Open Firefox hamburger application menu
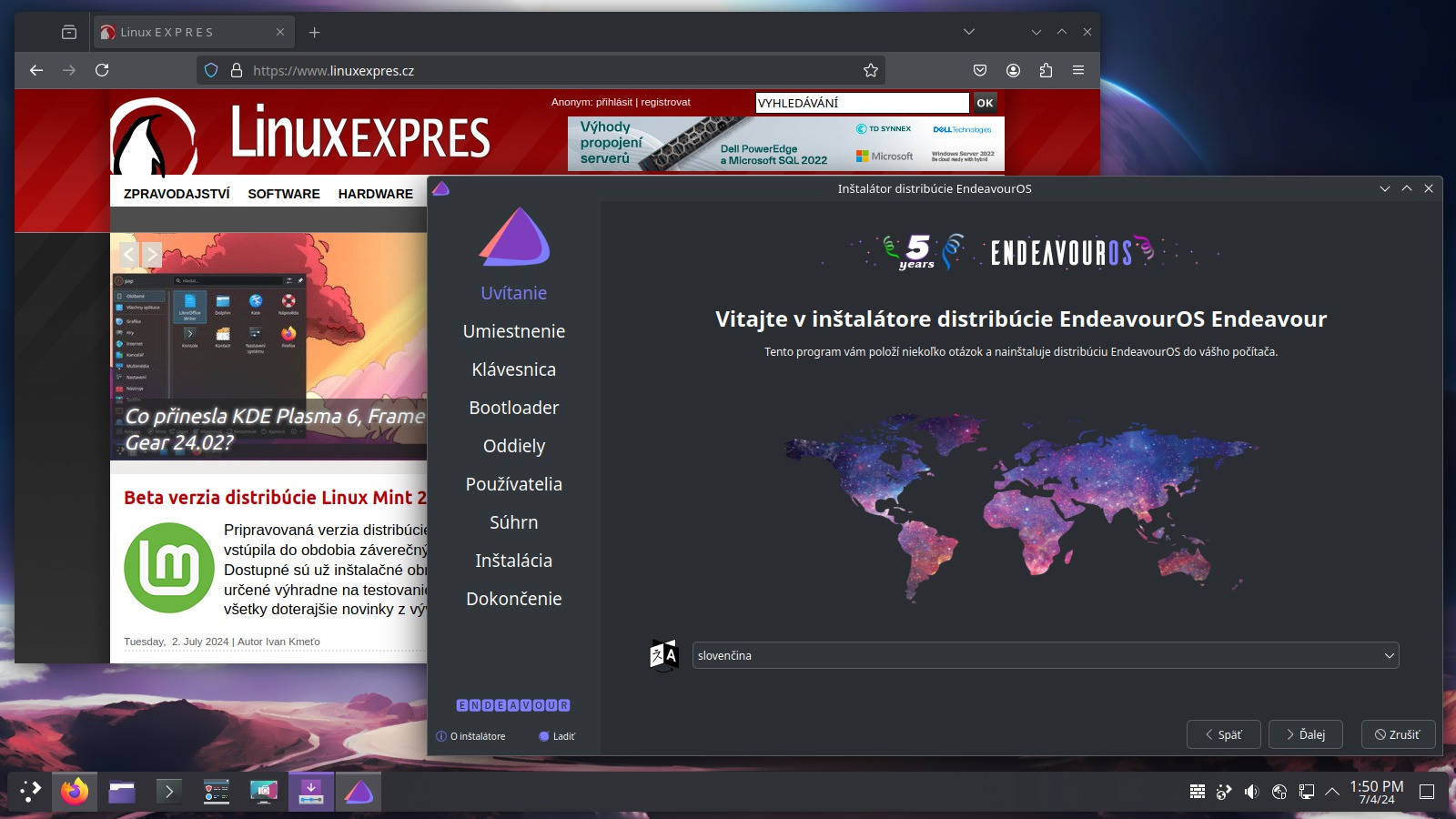 coord(1078,70)
